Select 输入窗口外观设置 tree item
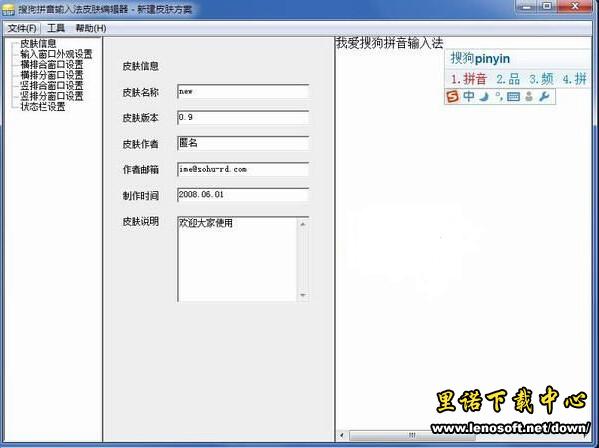This screenshot has width=599, height=448. (x=56, y=54)
